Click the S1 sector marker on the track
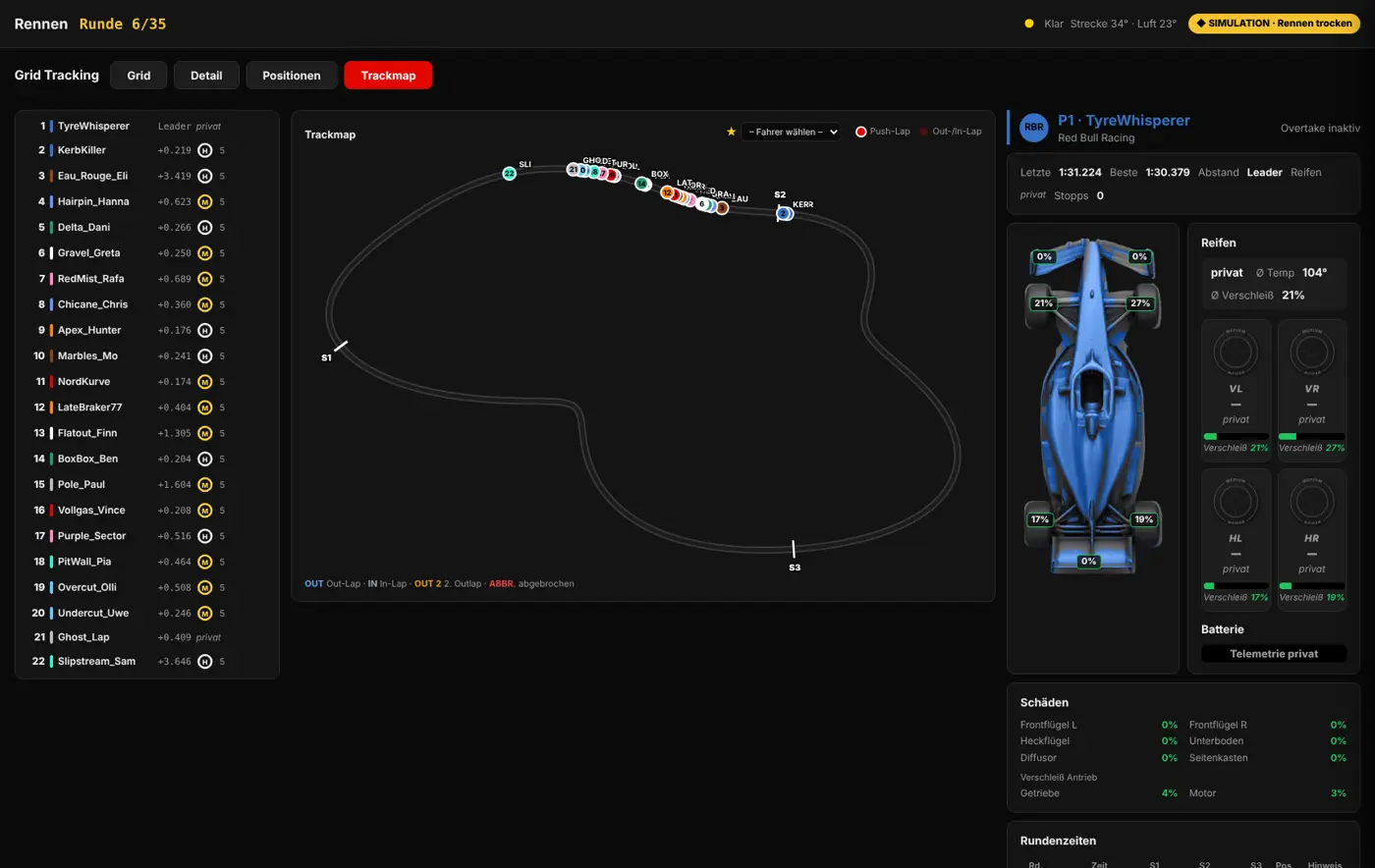This screenshot has height=868, width=1375. [x=339, y=348]
